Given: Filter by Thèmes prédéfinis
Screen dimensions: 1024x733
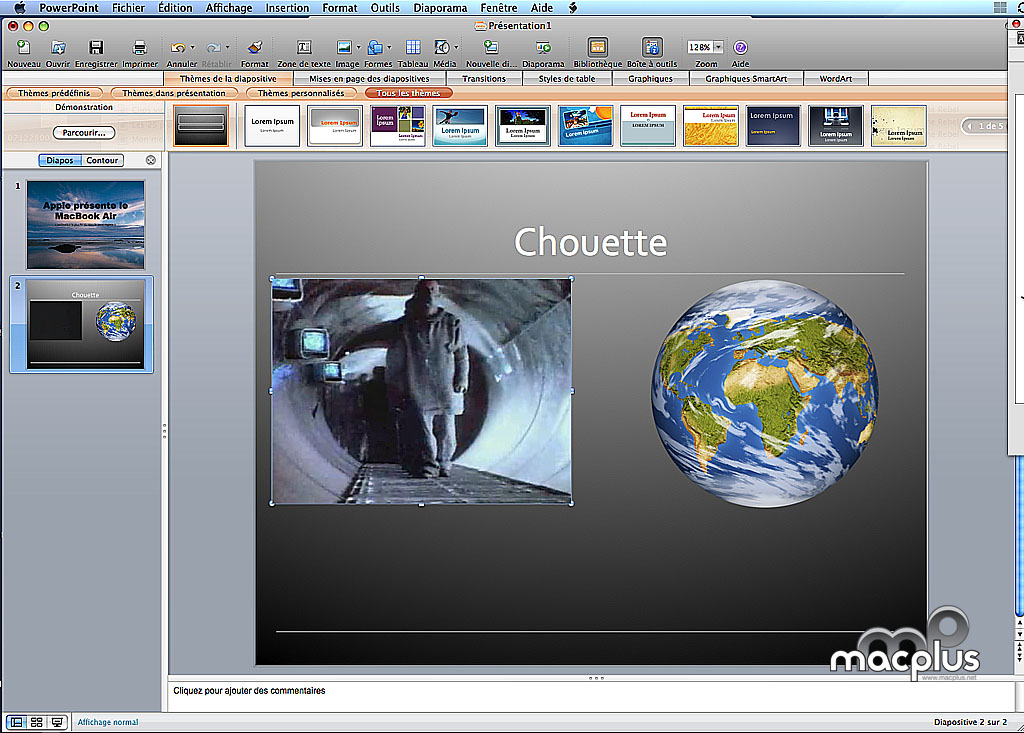Looking at the screenshot, I should coord(54,93).
